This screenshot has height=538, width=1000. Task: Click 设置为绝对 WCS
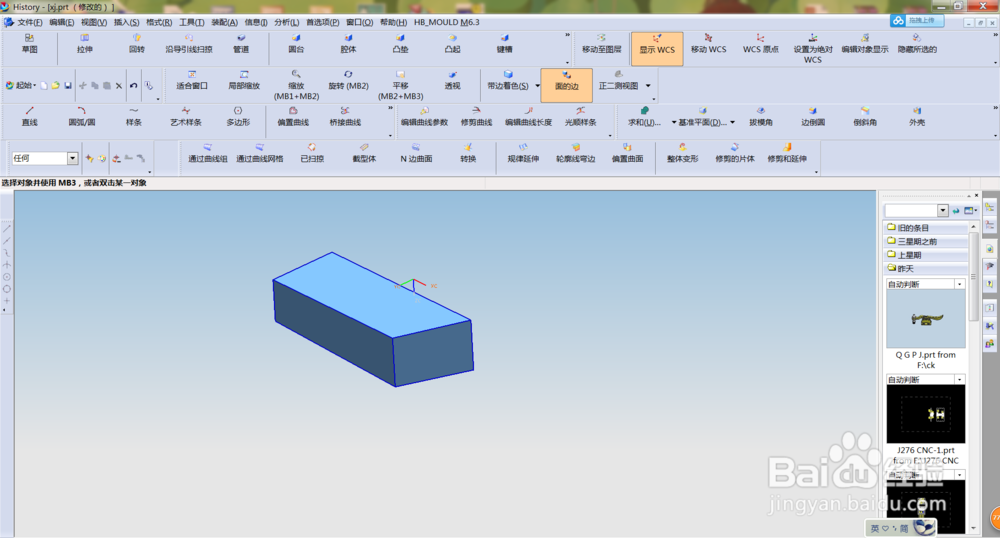coord(812,49)
